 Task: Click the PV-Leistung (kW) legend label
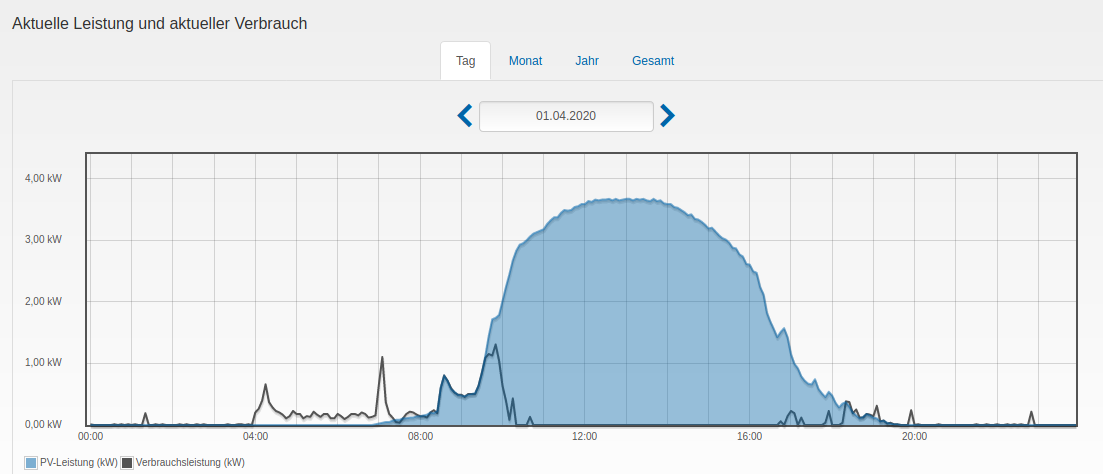point(79,463)
